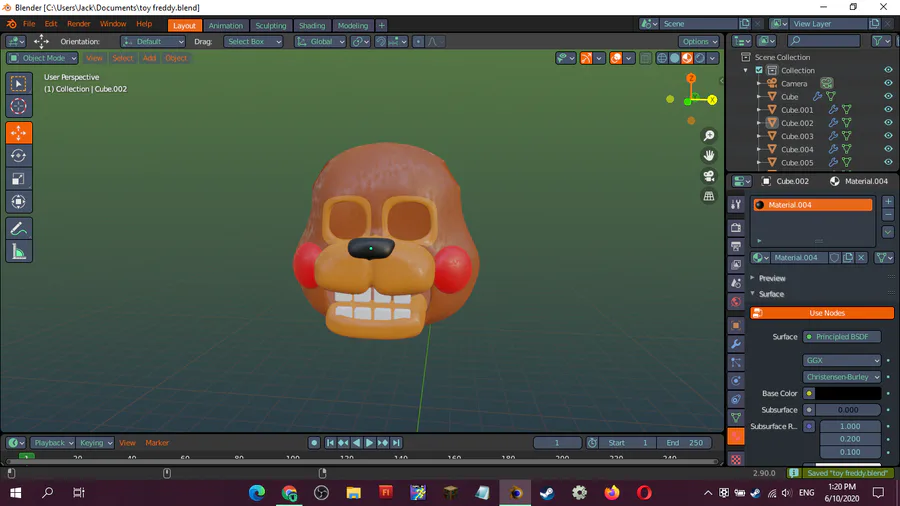The height and width of the screenshot is (506, 900).
Task: Select the Measure tool
Action: coord(18,251)
